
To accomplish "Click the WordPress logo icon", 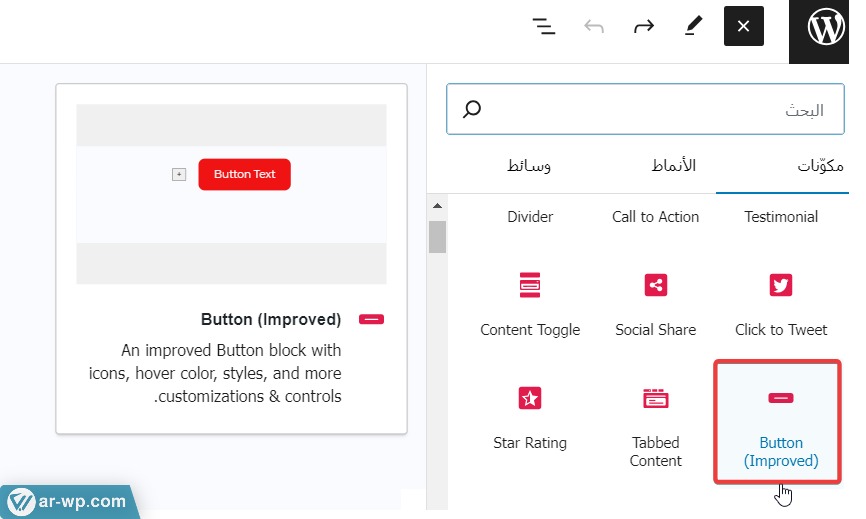I will pyautogui.click(x=827, y=28).
